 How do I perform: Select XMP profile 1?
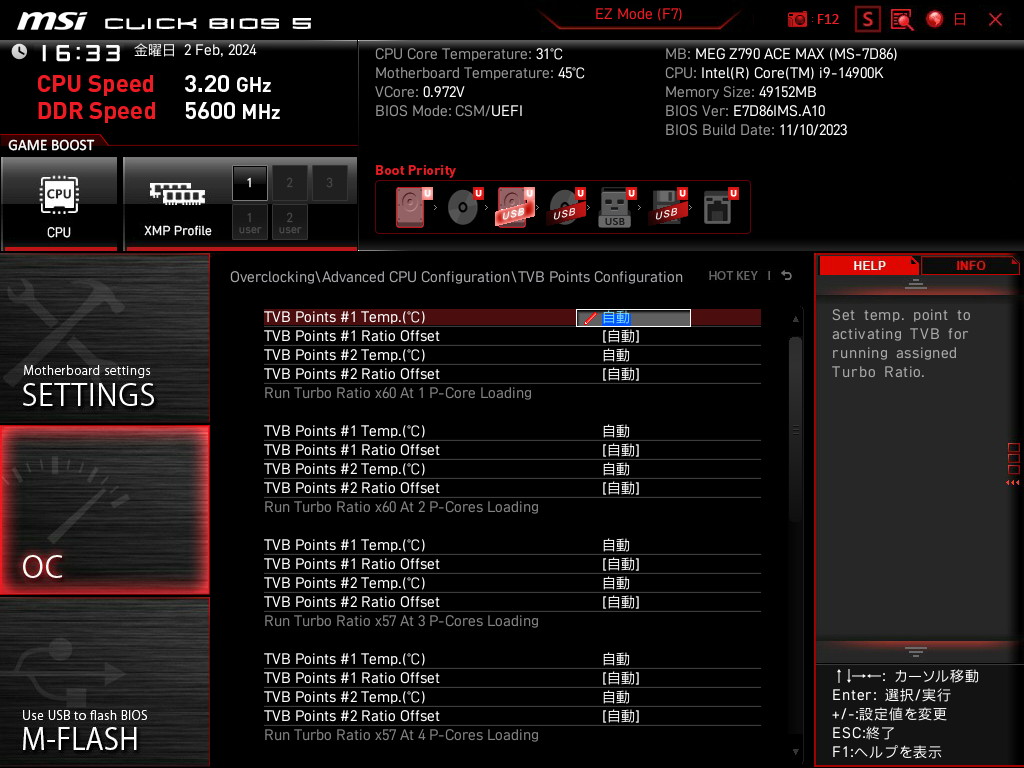tap(249, 183)
